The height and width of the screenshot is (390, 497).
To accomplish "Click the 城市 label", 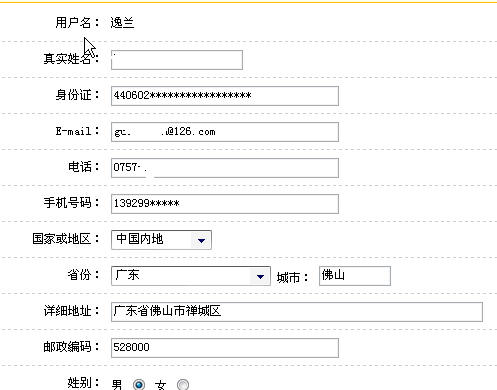I will click(x=292, y=277).
